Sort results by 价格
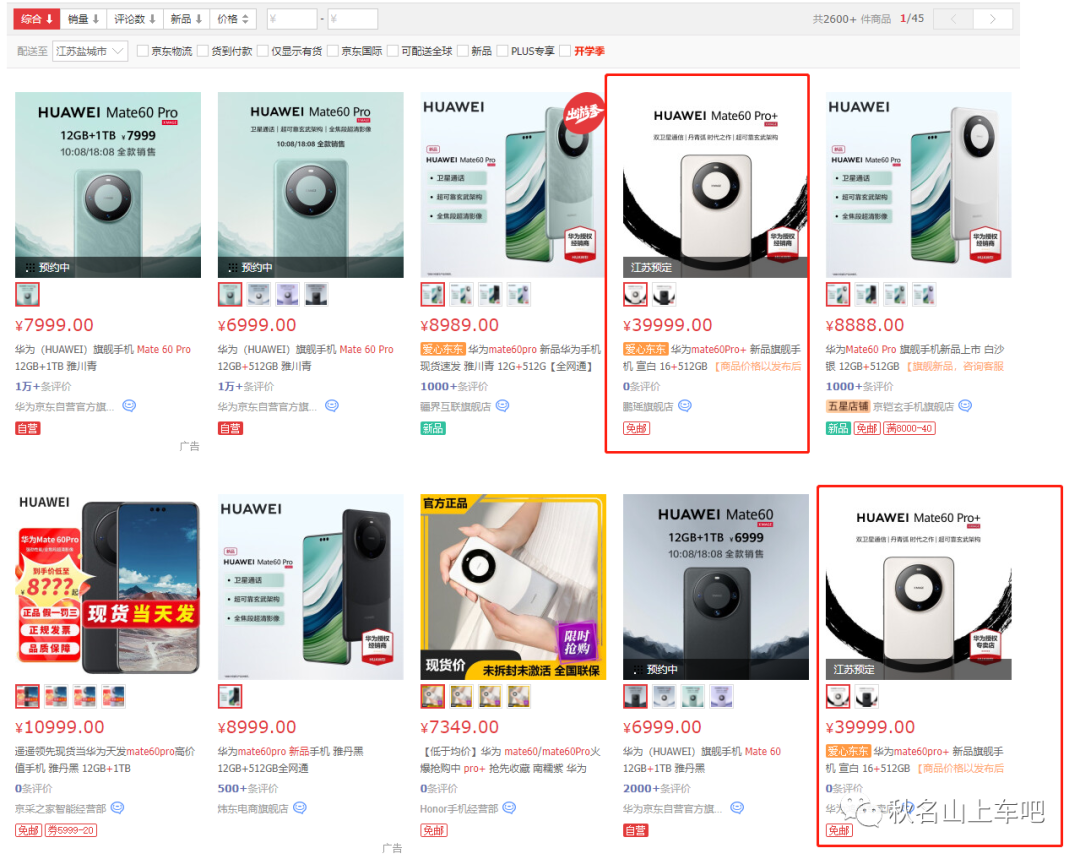The height and width of the screenshot is (859, 1080). [233, 19]
